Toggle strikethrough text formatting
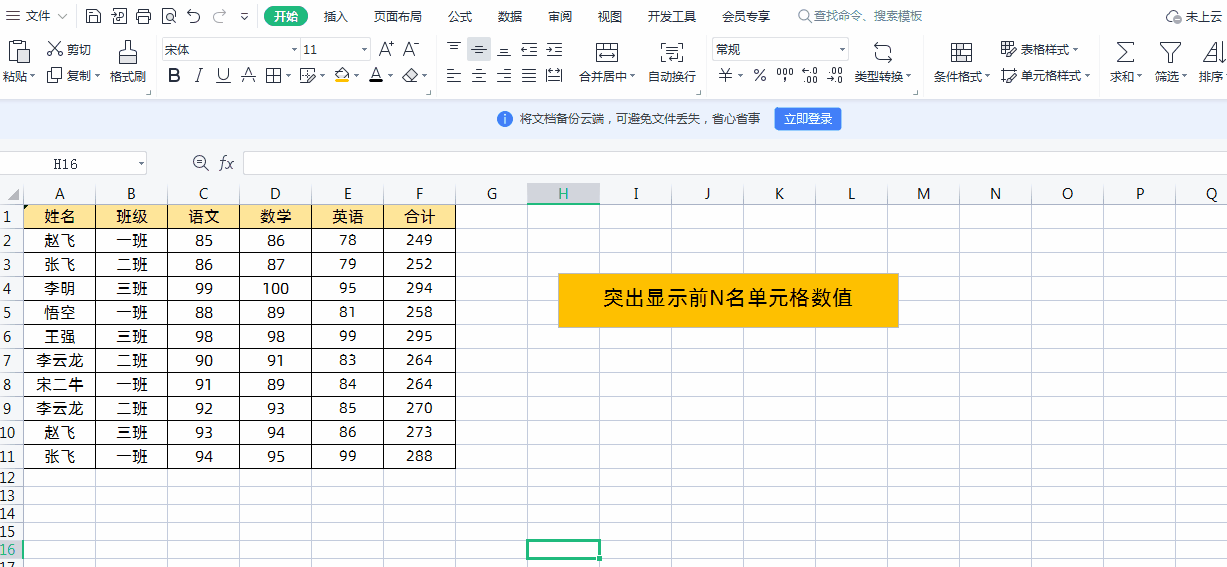 pyautogui.click(x=248, y=75)
